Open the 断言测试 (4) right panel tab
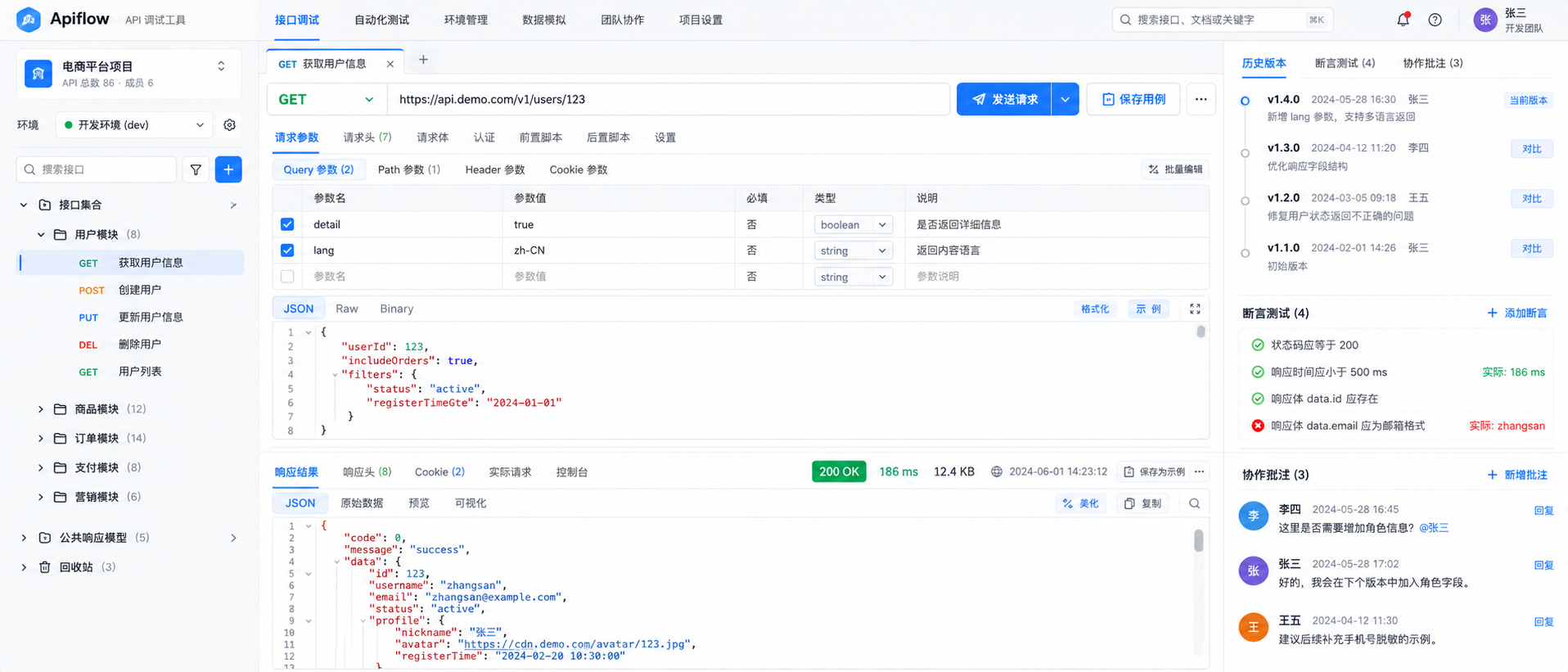 click(1345, 63)
